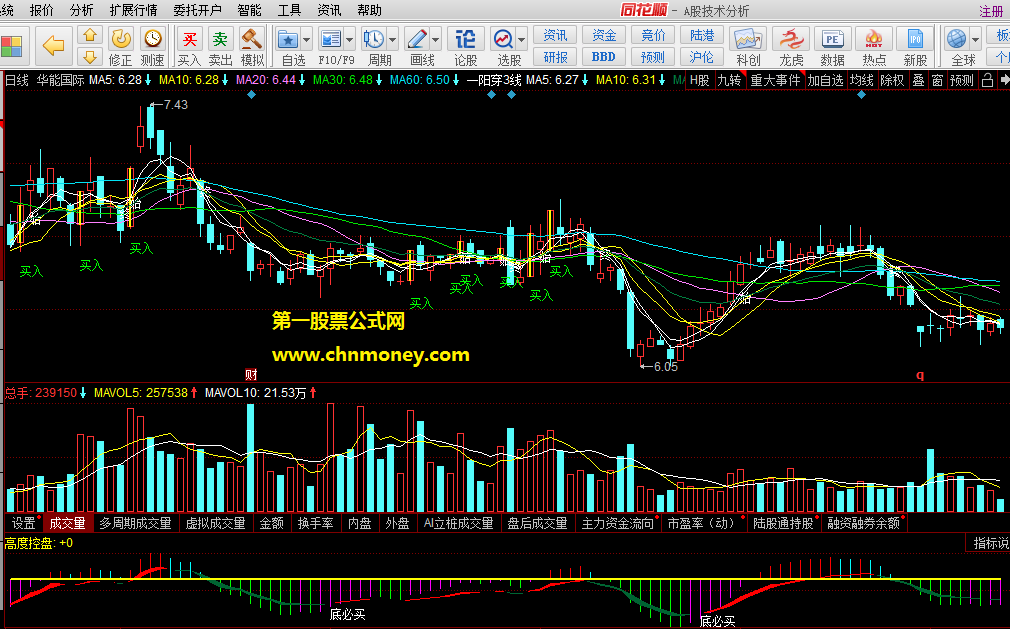The image size is (1010, 629).
Task: Click the red q marker on chart
Action: (920, 375)
